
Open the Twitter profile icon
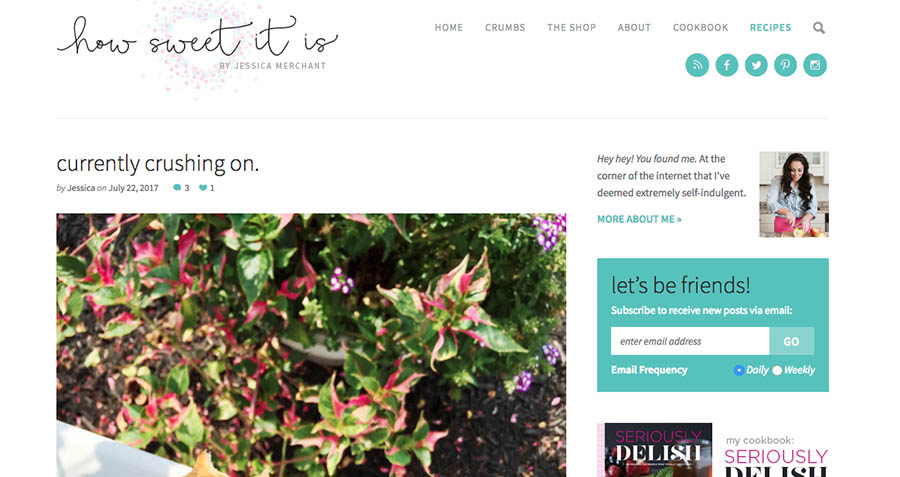756,65
